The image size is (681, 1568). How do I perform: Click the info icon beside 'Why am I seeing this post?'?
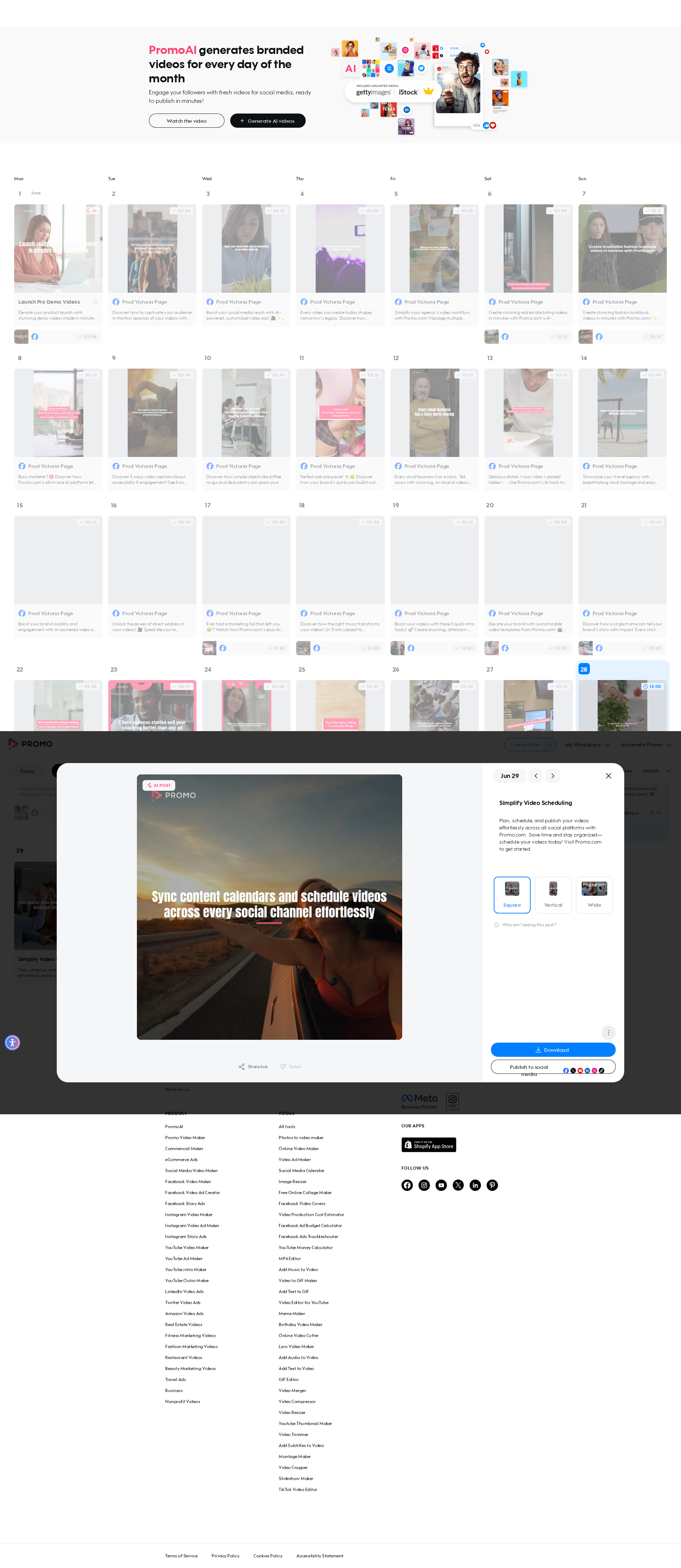pyautogui.click(x=497, y=924)
